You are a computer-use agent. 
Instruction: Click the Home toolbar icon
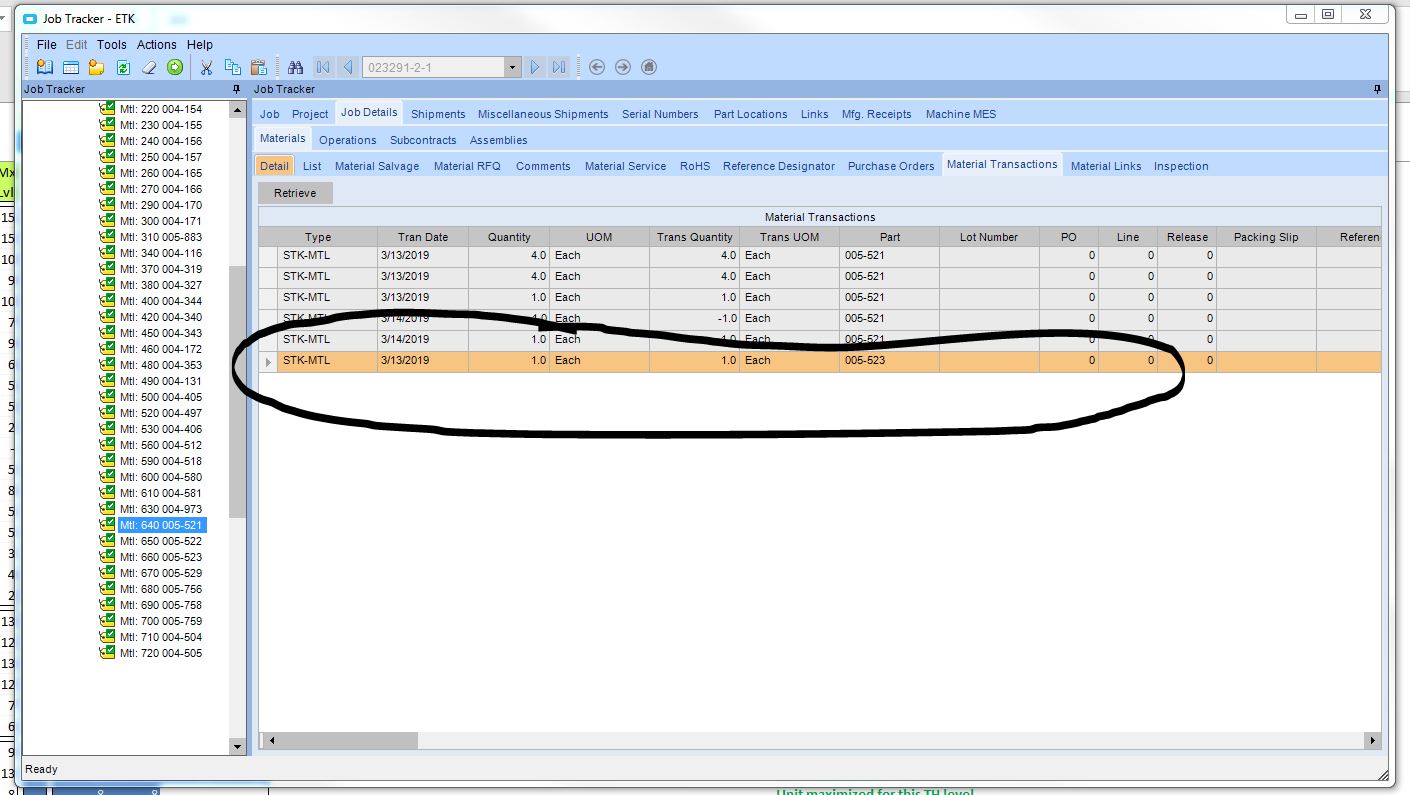tap(649, 67)
